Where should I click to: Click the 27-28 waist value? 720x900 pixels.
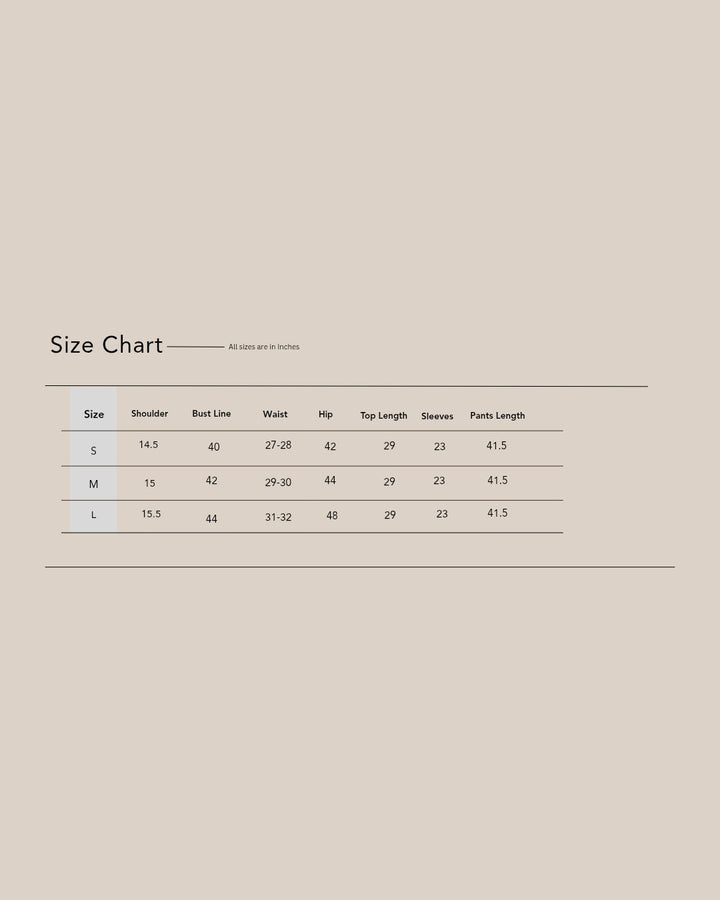click(278, 445)
